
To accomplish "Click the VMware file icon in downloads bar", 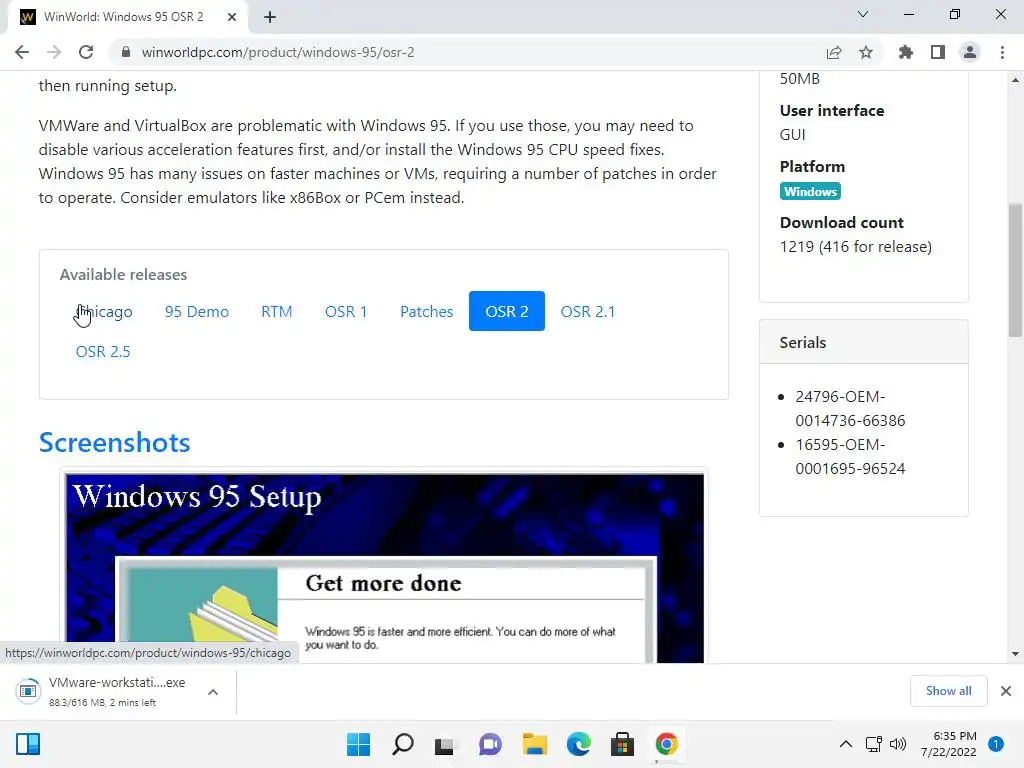I will click(x=28, y=691).
